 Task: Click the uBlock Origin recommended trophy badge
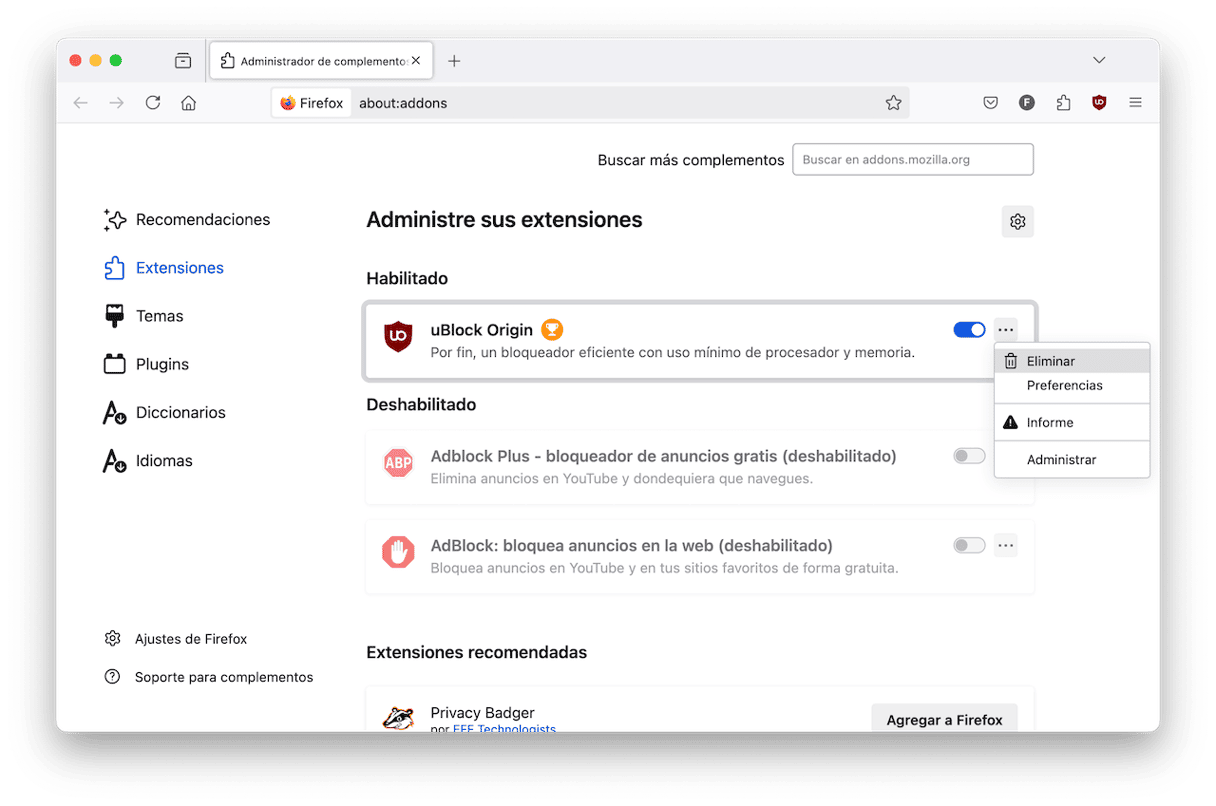[x=552, y=329]
